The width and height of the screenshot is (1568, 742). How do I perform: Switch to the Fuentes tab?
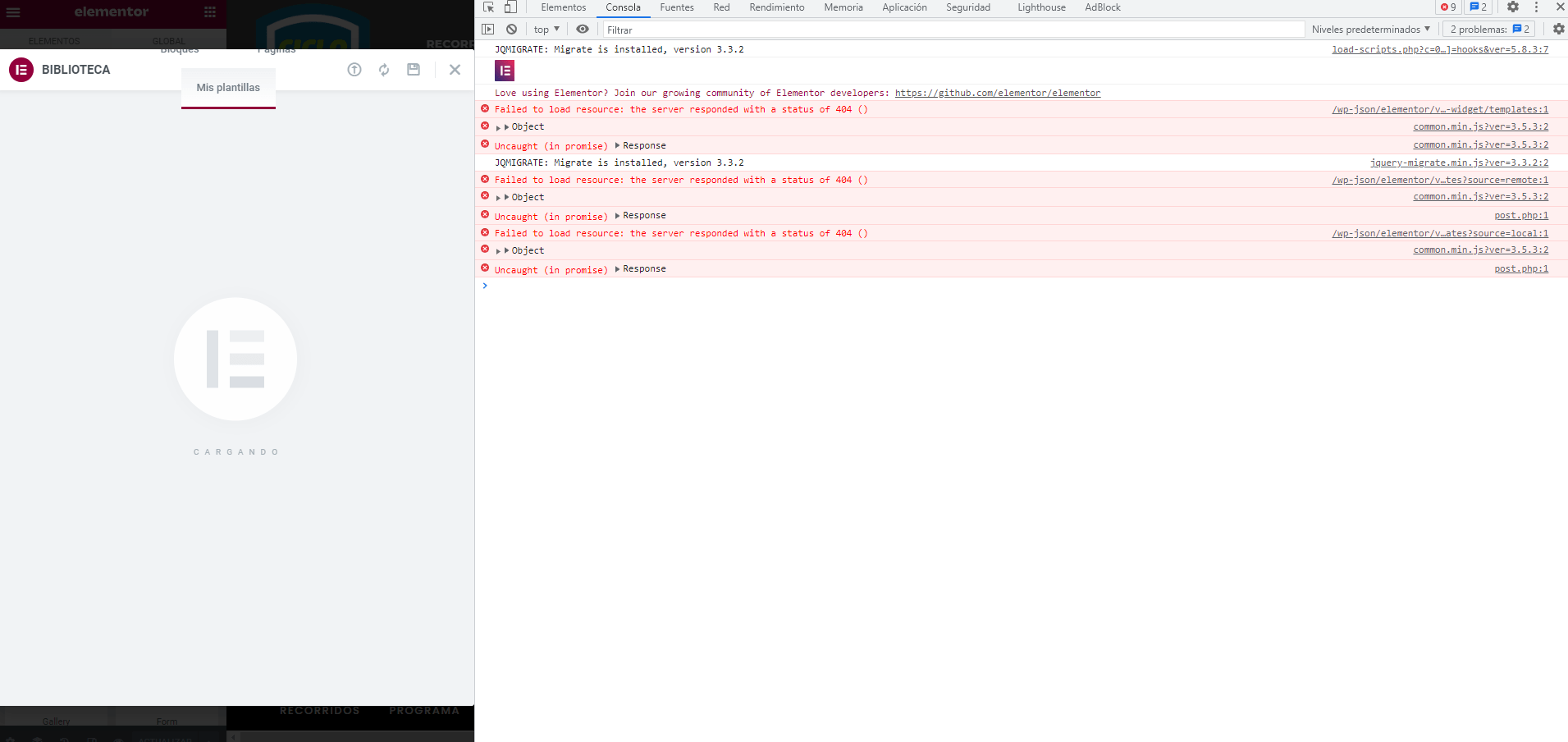677,7
